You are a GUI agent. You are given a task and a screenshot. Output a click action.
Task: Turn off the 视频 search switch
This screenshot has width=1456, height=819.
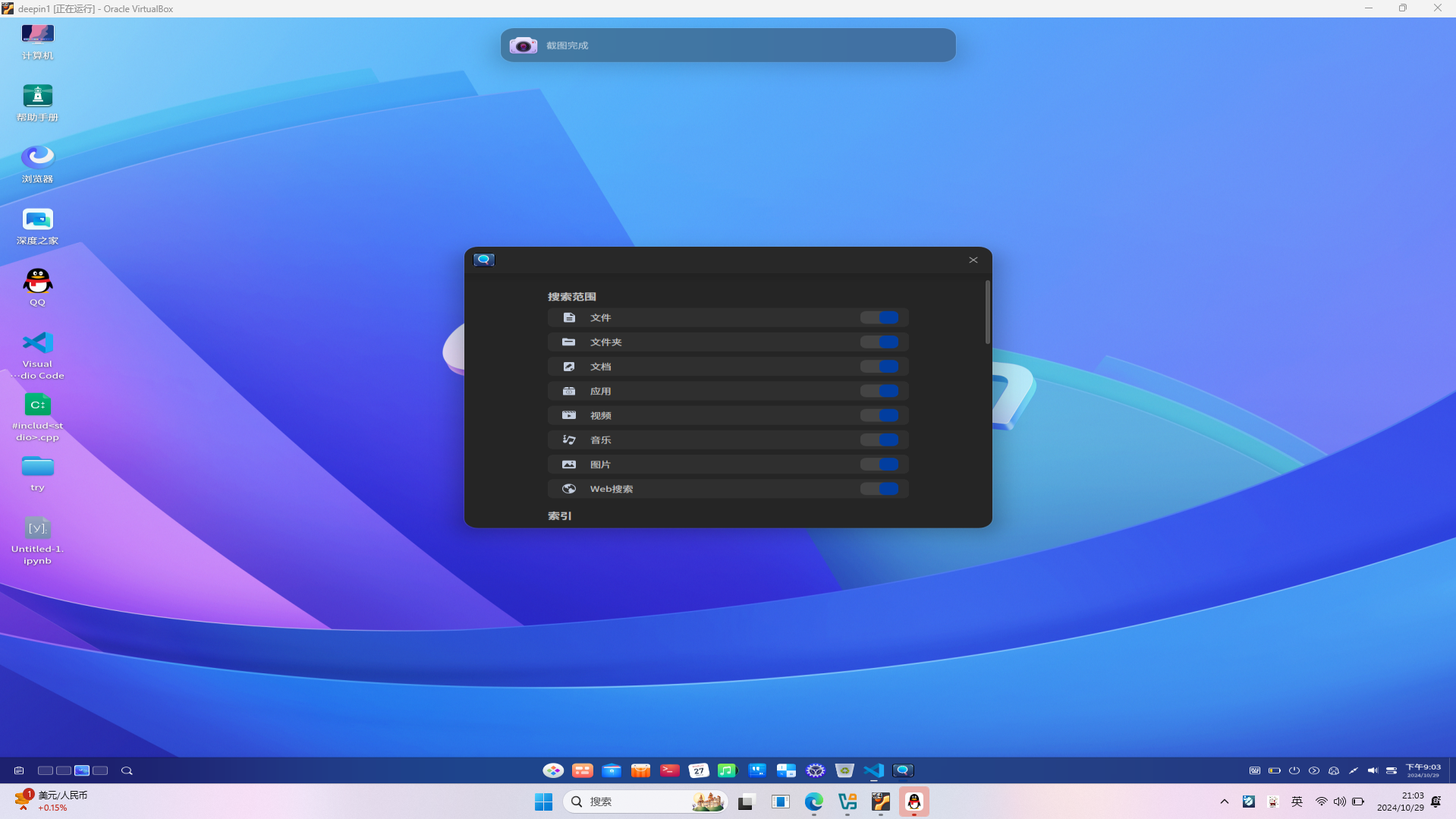(x=879, y=415)
